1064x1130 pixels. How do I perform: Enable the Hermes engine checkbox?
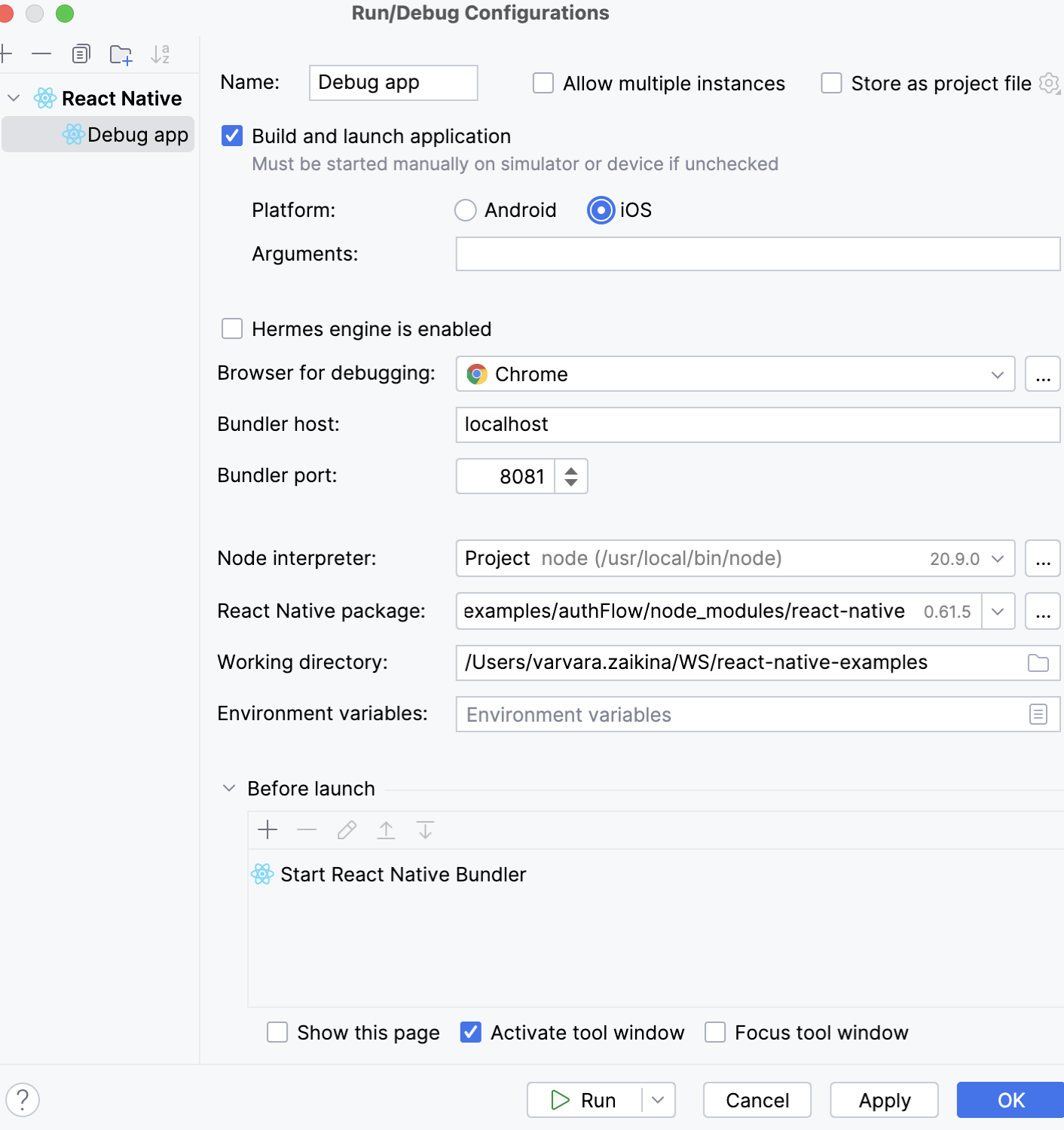click(x=232, y=328)
